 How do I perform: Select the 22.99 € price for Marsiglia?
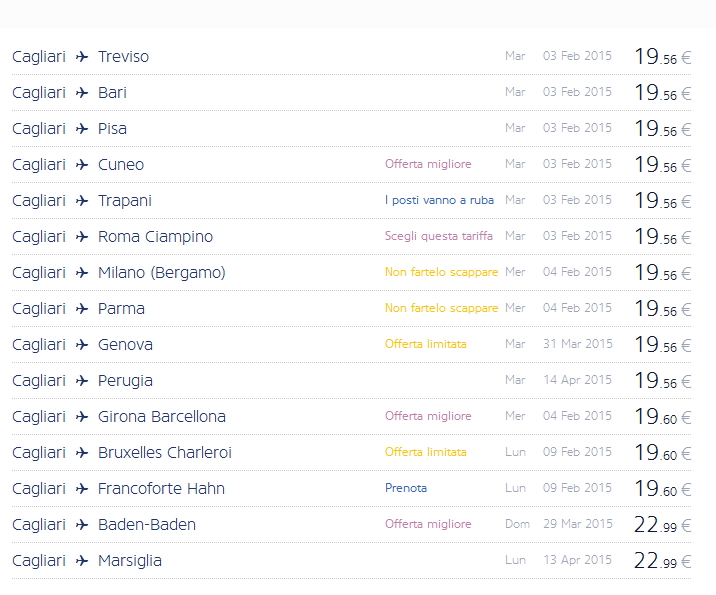click(x=662, y=561)
